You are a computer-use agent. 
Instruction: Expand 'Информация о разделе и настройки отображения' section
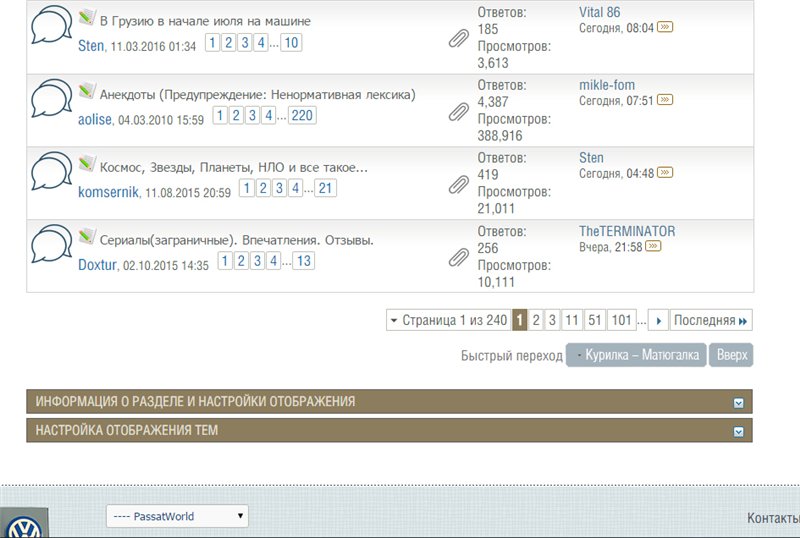[x=738, y=403]
